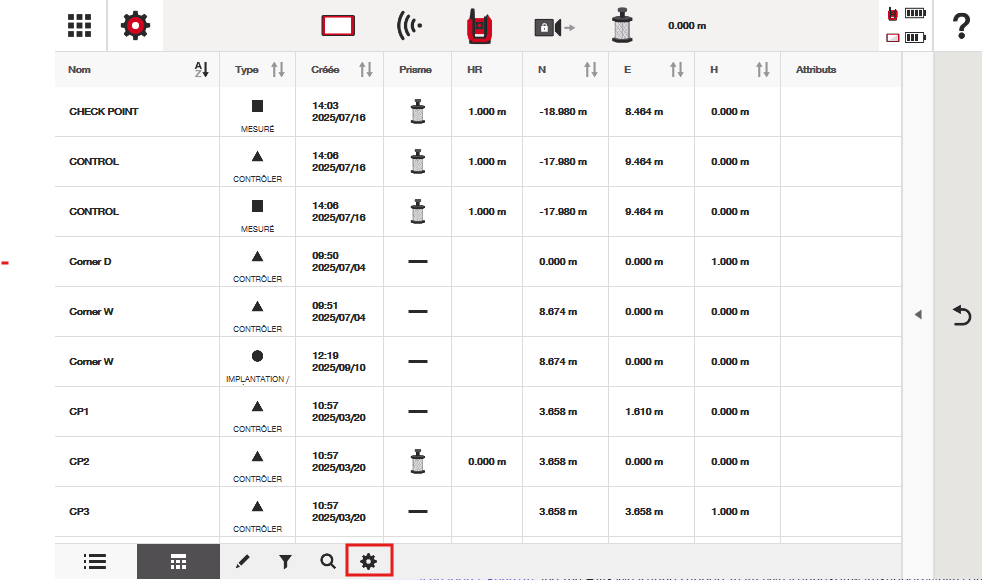Open the help question mark

pyautogui.click(x=960, y=26)
